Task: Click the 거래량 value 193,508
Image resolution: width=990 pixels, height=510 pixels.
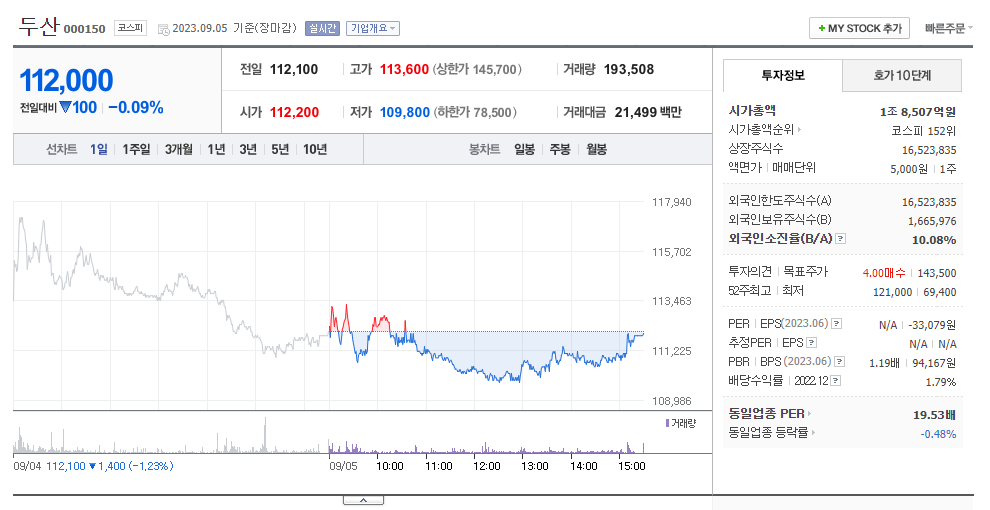Action: point(629,69)
